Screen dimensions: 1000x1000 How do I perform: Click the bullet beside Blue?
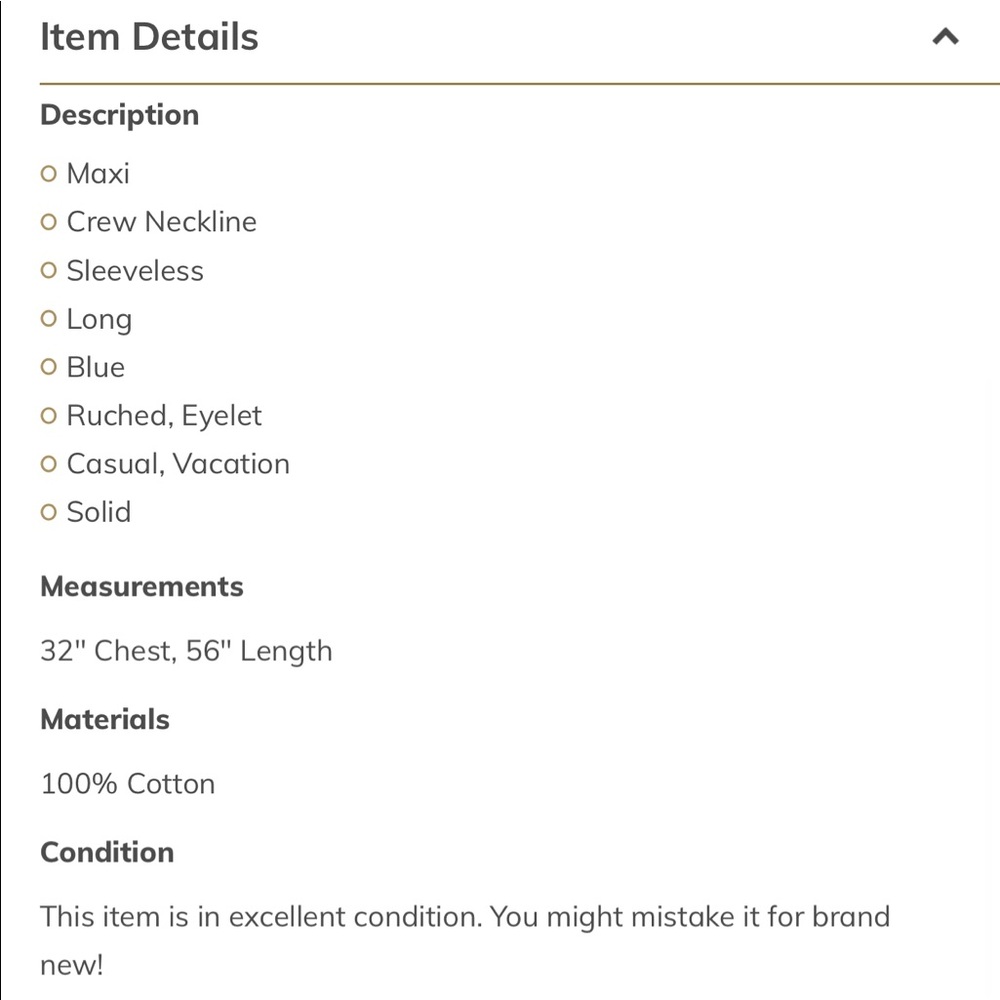pos(48,367)
